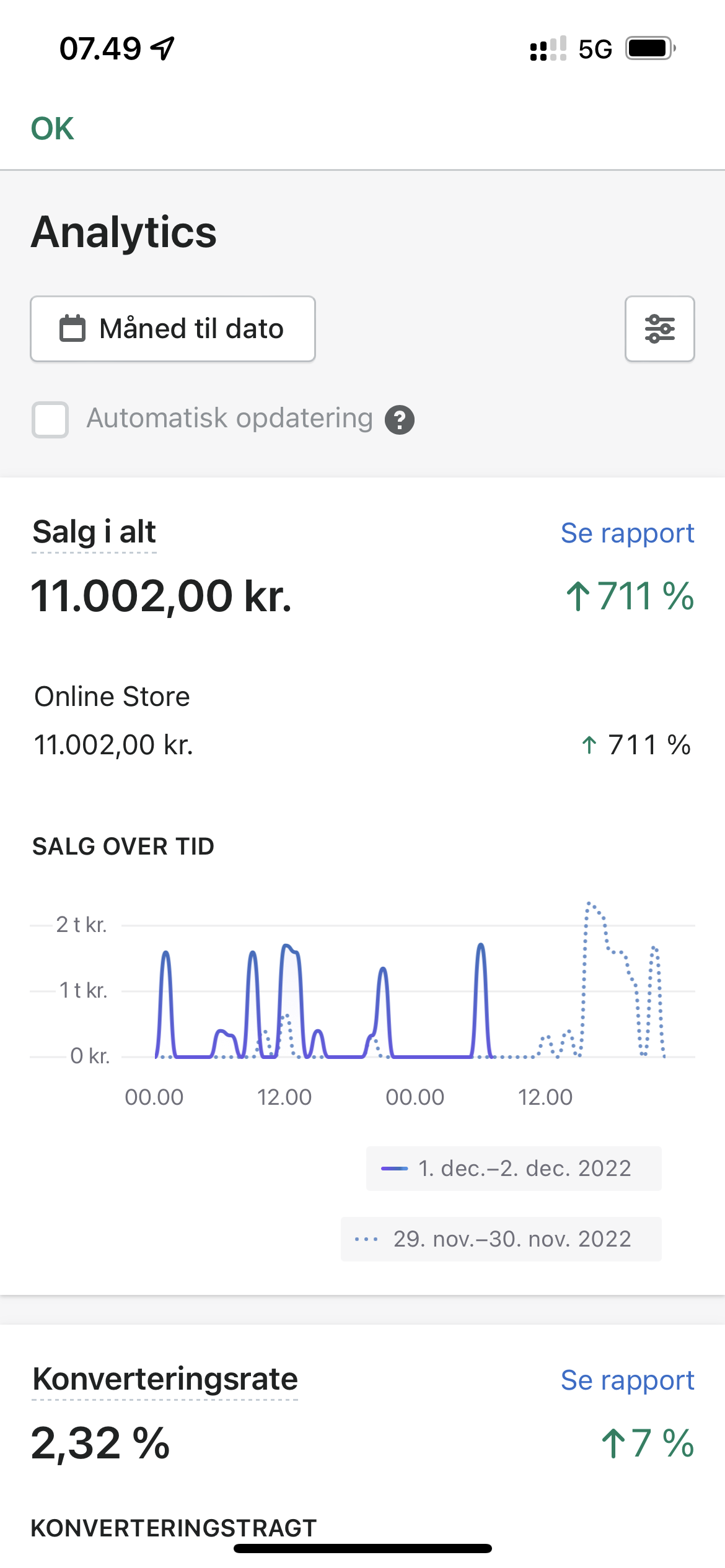Open Se rapport for Salg i alt
This screenshot has width=725, height=1568.
point(627,533)
